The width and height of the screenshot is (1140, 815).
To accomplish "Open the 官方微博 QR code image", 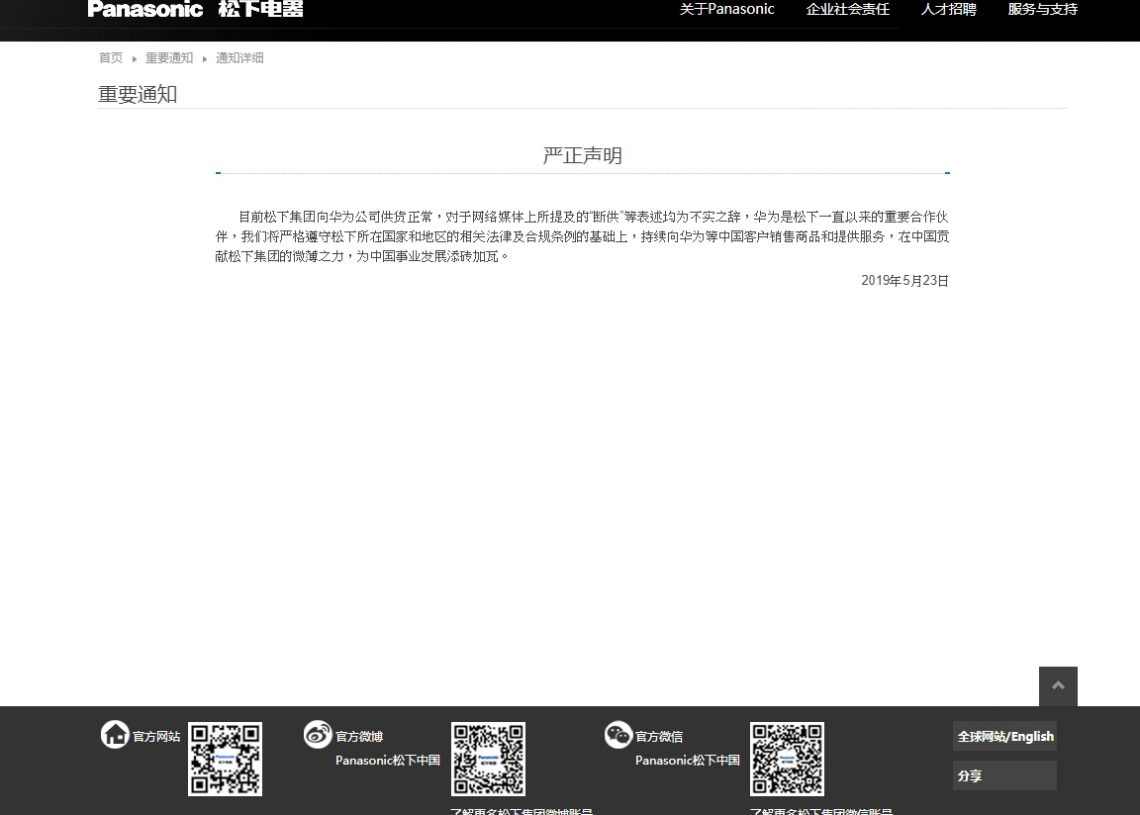I will (488, 759).
